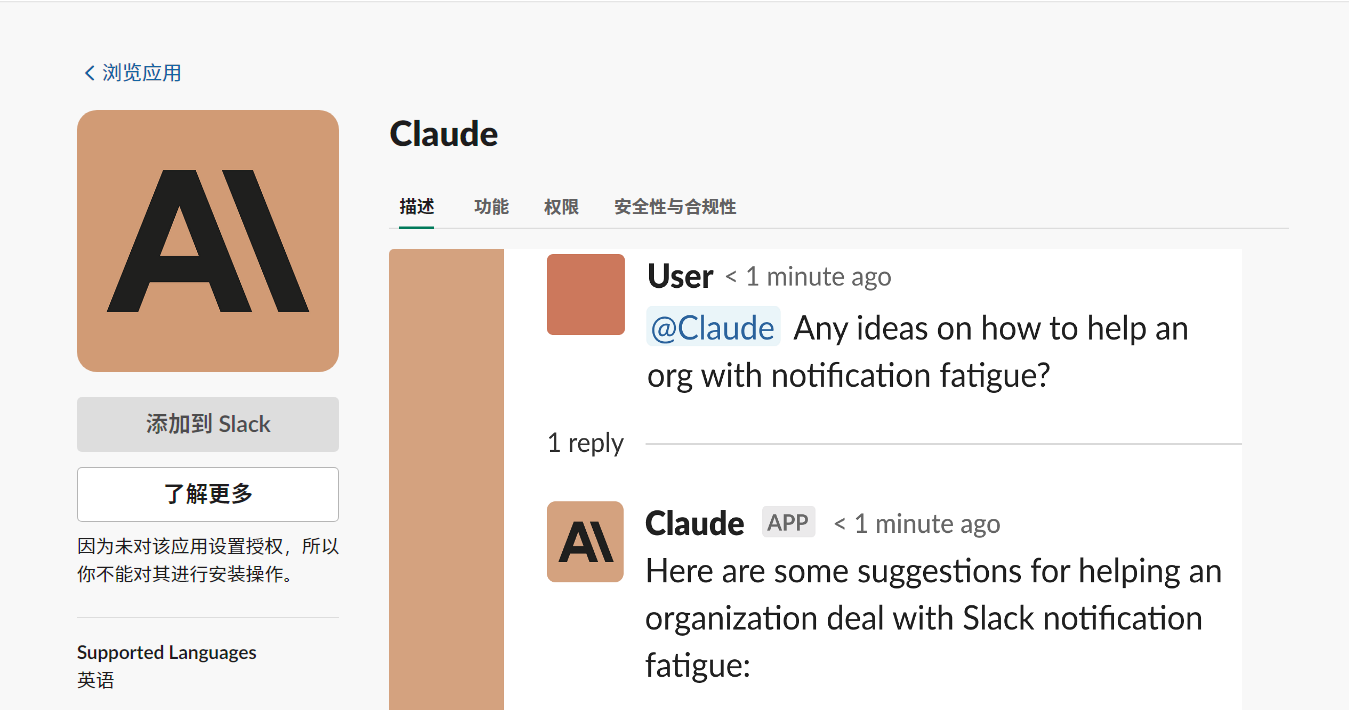Open the 描述 tab
The width and height of the screenshot is (1349, 710).
[416, 207]
